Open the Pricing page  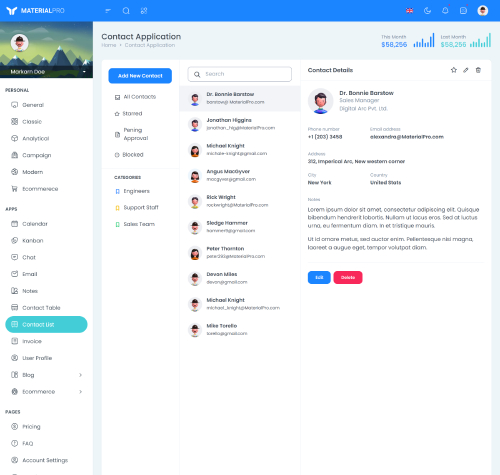coord(46,427)
